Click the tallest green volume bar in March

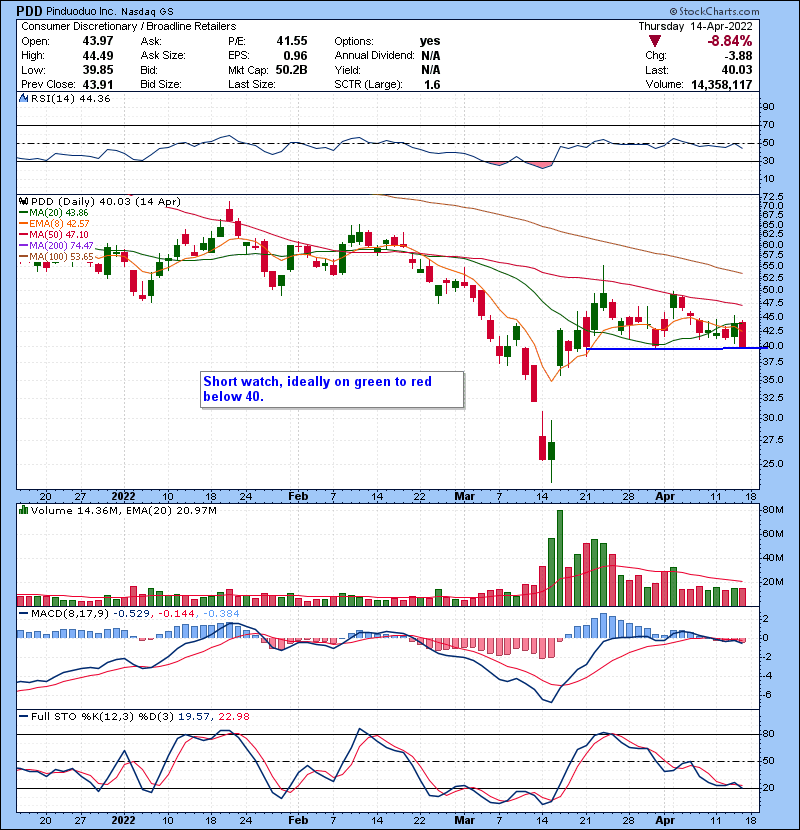560,558
